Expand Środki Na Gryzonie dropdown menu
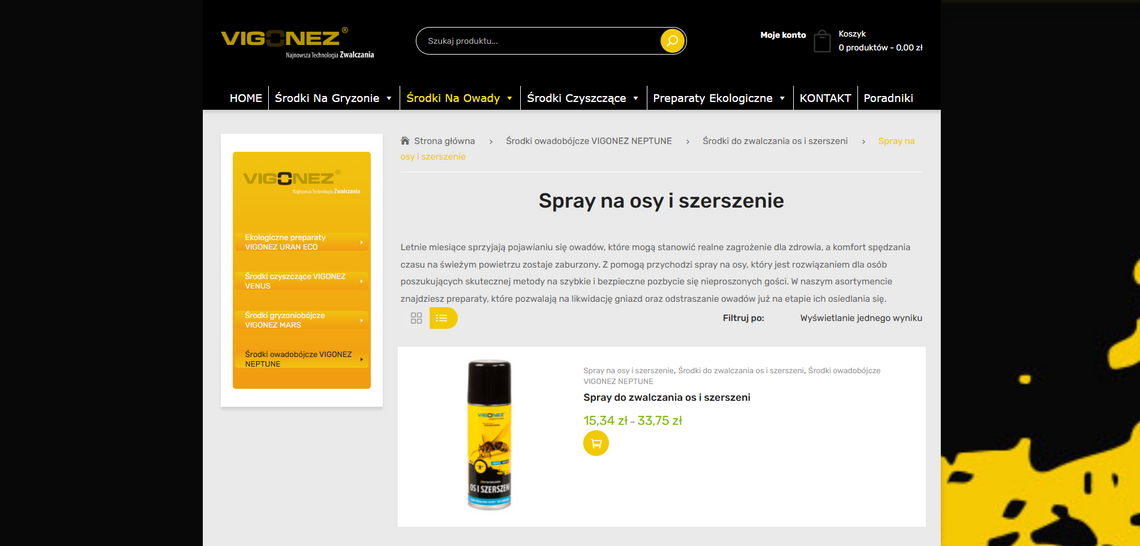 pyautogui.click(x=389, y=98)
